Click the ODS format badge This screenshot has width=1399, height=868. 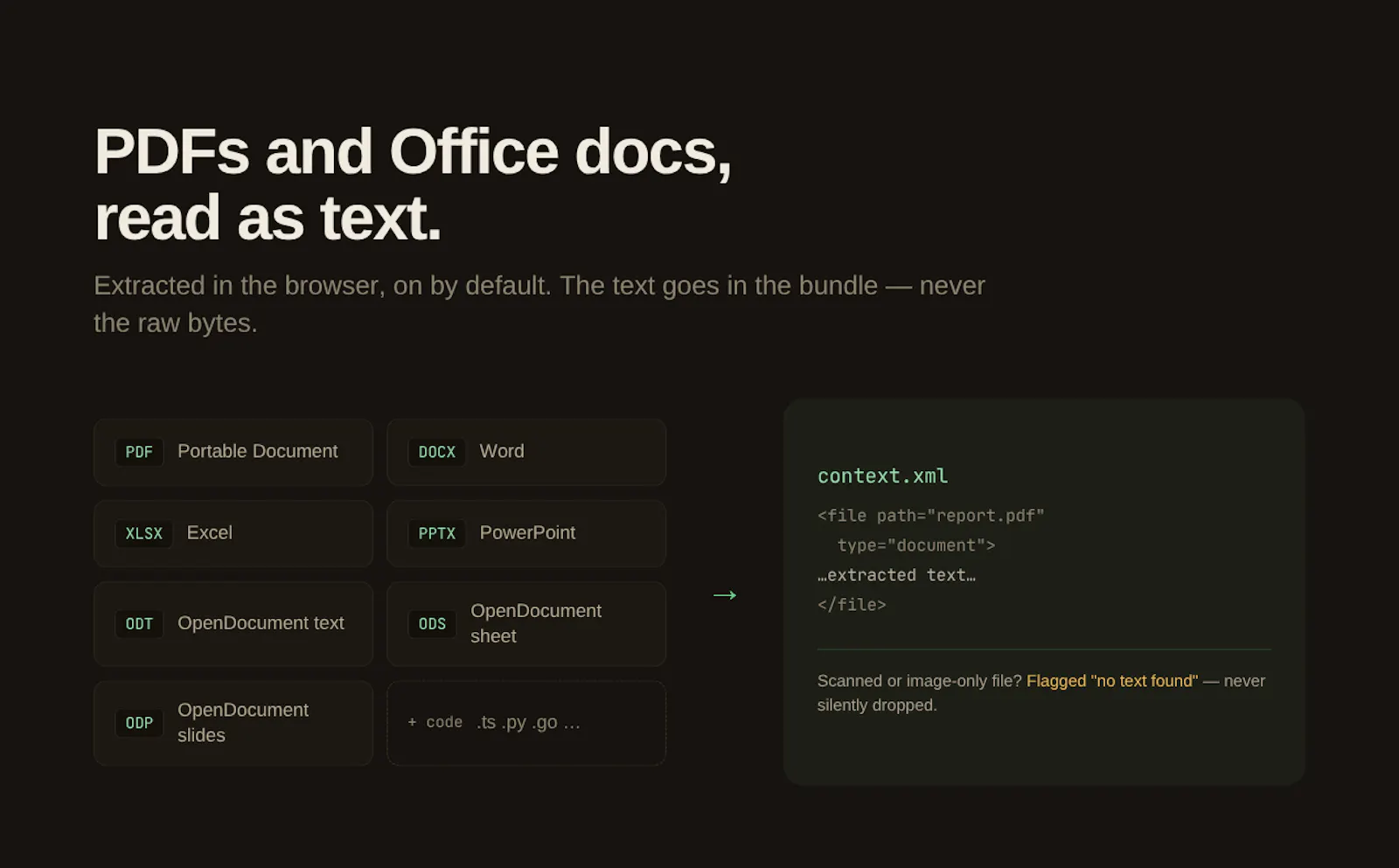(432, 624)
